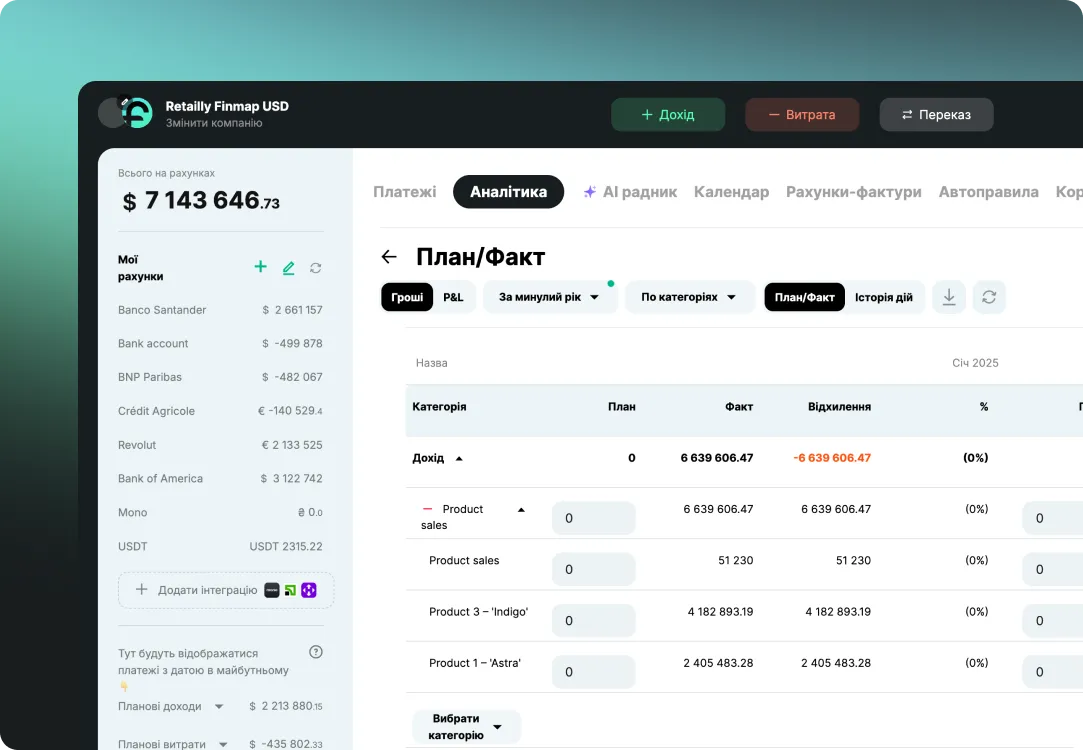Screen dimensions: 1083x750
Task: Click the pencil edit accounts icon
Action: click(x=289, y=268)
